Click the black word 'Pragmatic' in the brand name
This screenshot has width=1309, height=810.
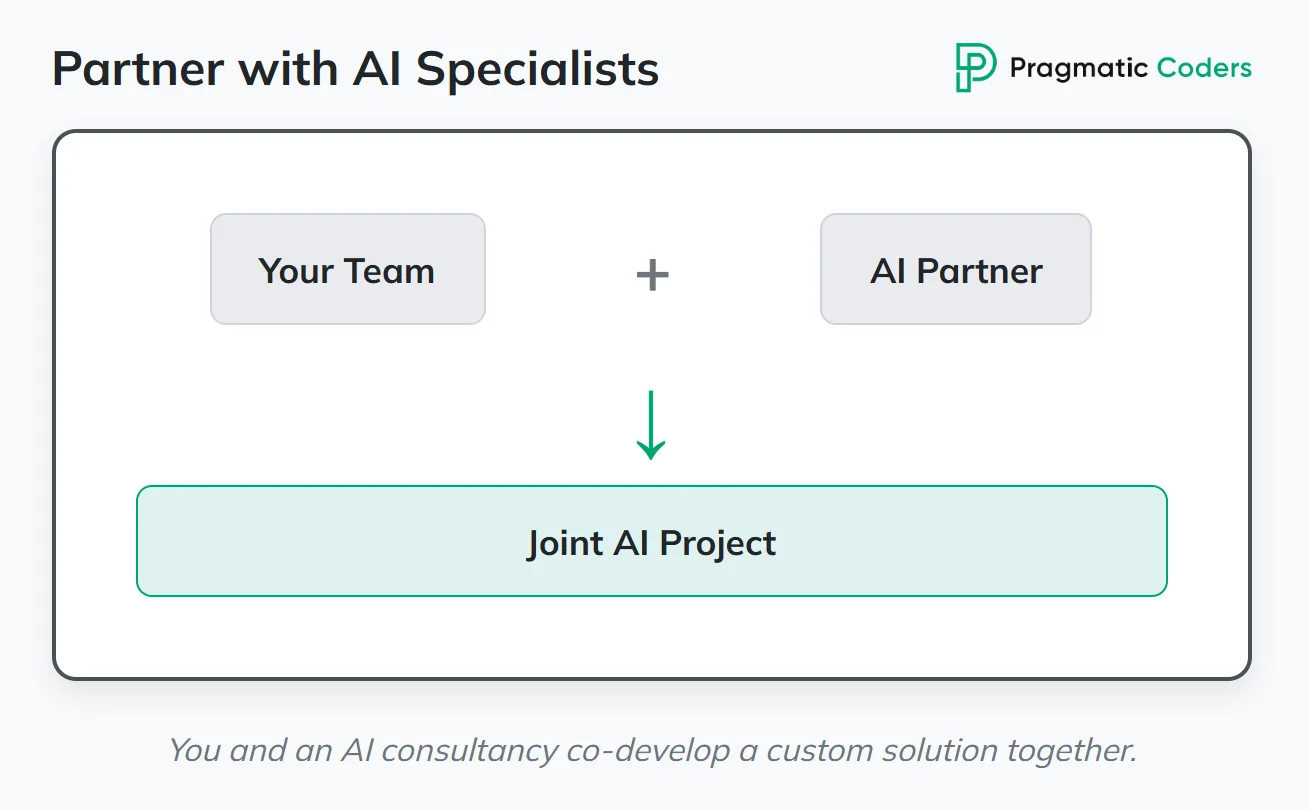(1078, 68)
